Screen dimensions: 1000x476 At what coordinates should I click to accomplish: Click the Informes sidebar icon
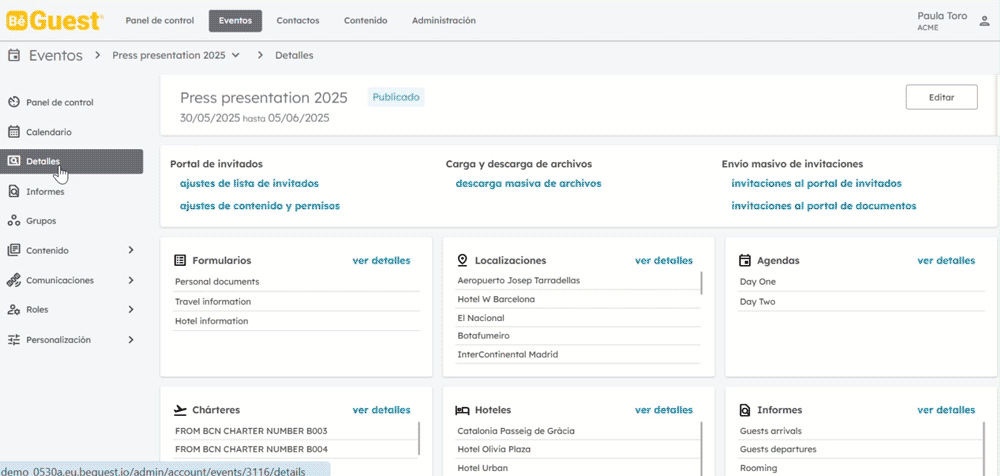pos(14,191)
